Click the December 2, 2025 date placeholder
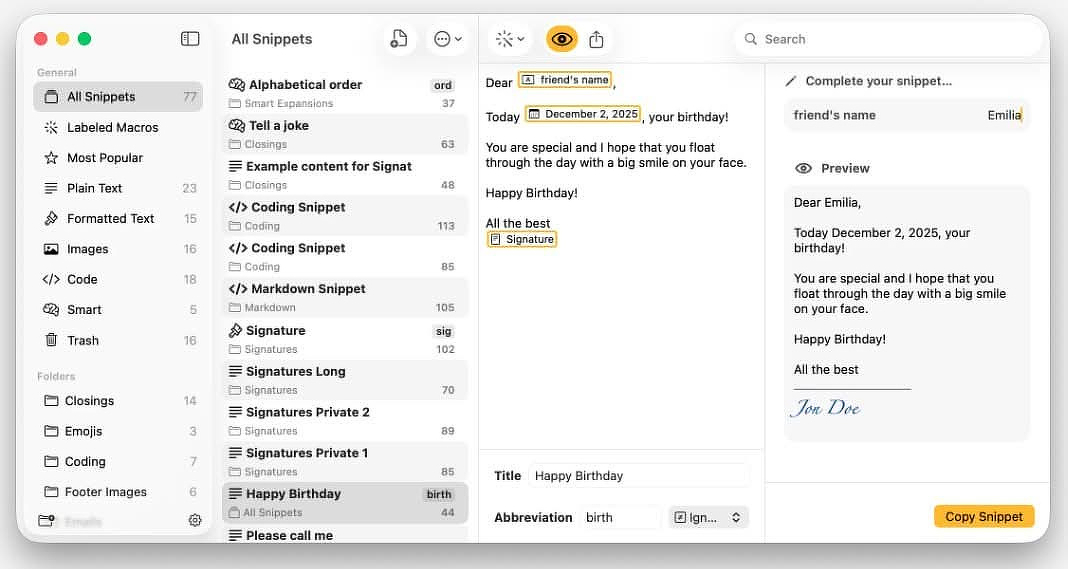This screenshot has width=1068, height=569. pos(583,114)
